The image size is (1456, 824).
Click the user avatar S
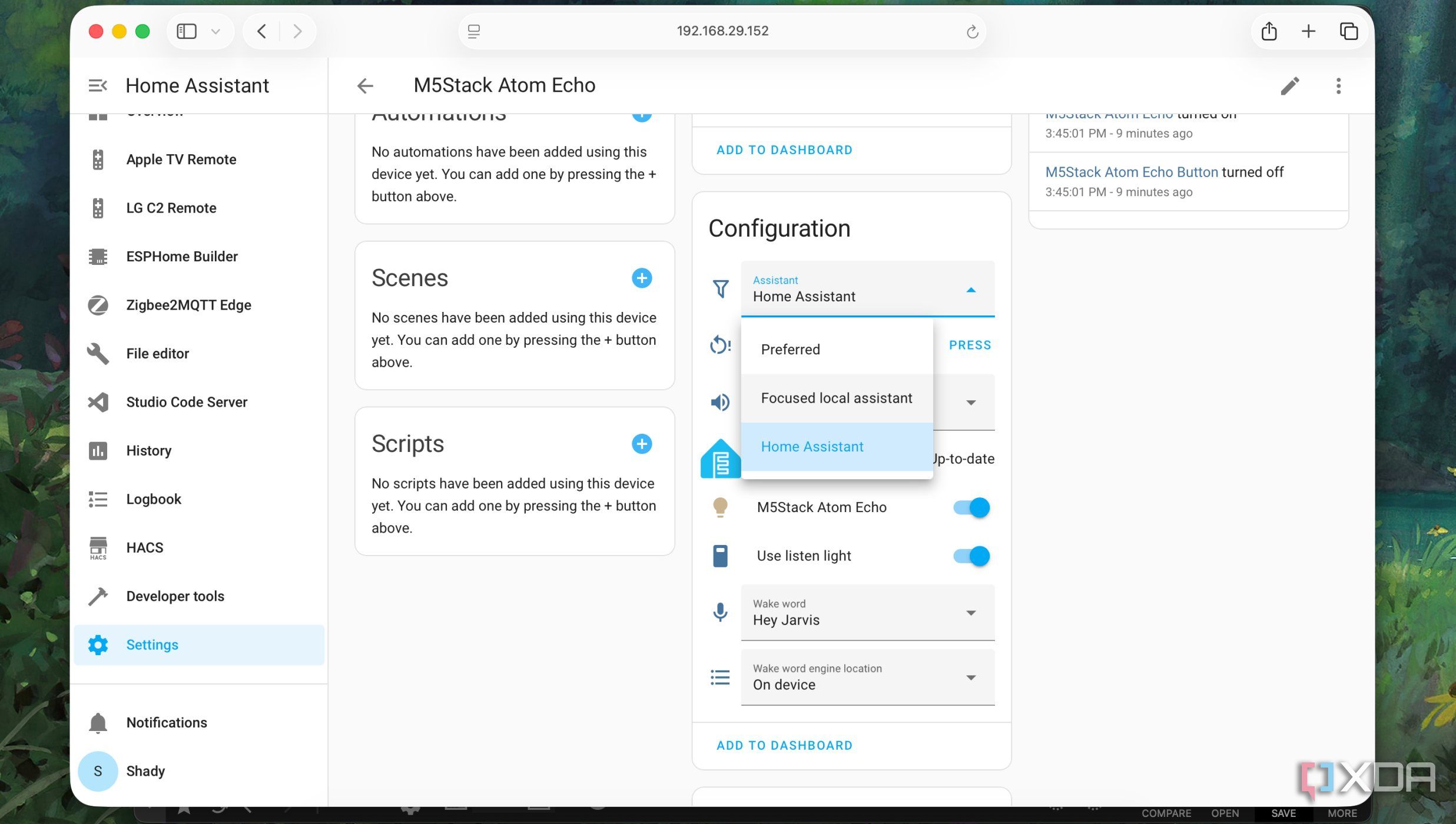coord(98,771)
